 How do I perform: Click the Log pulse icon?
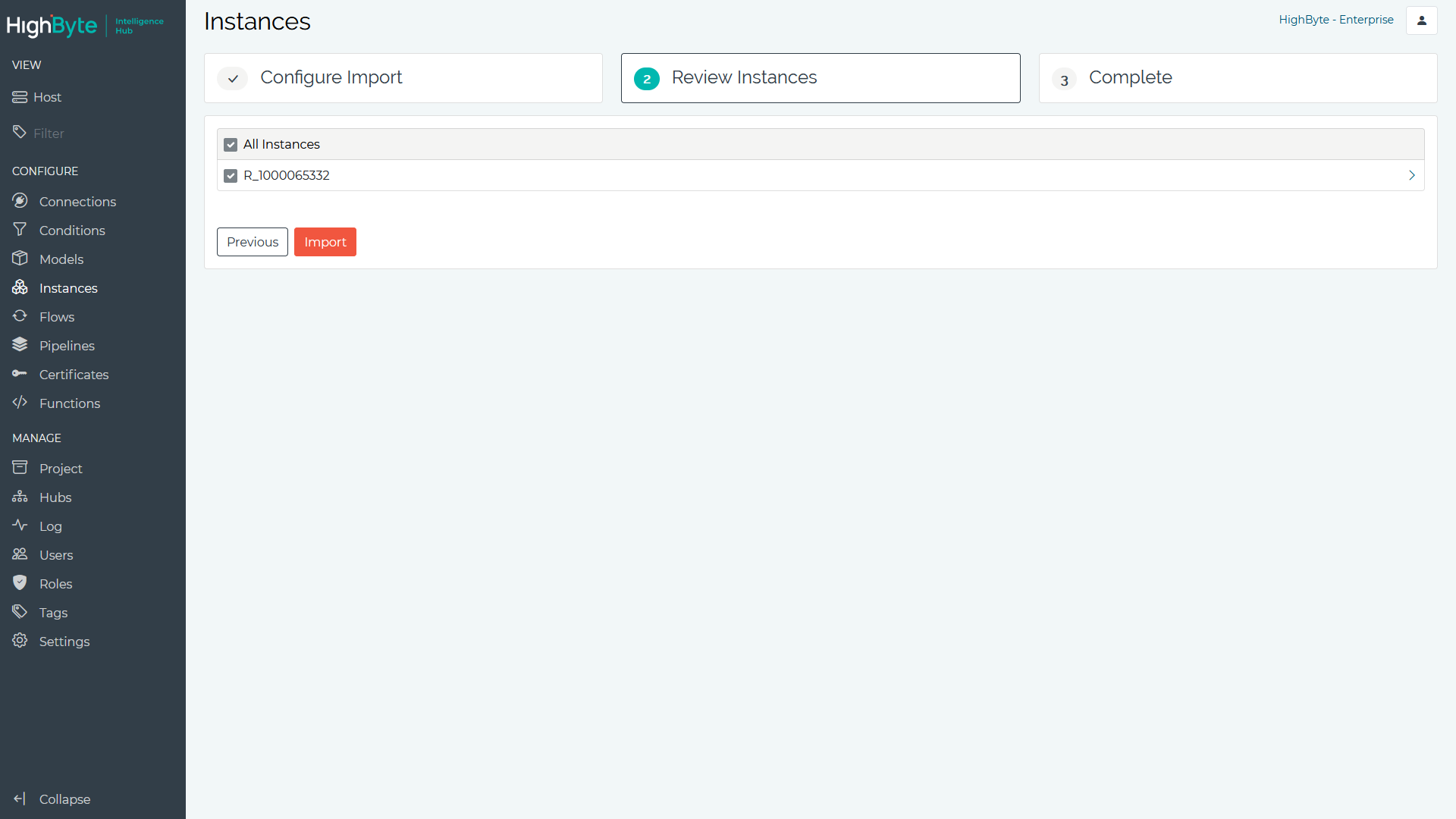[x=20, y=526]
